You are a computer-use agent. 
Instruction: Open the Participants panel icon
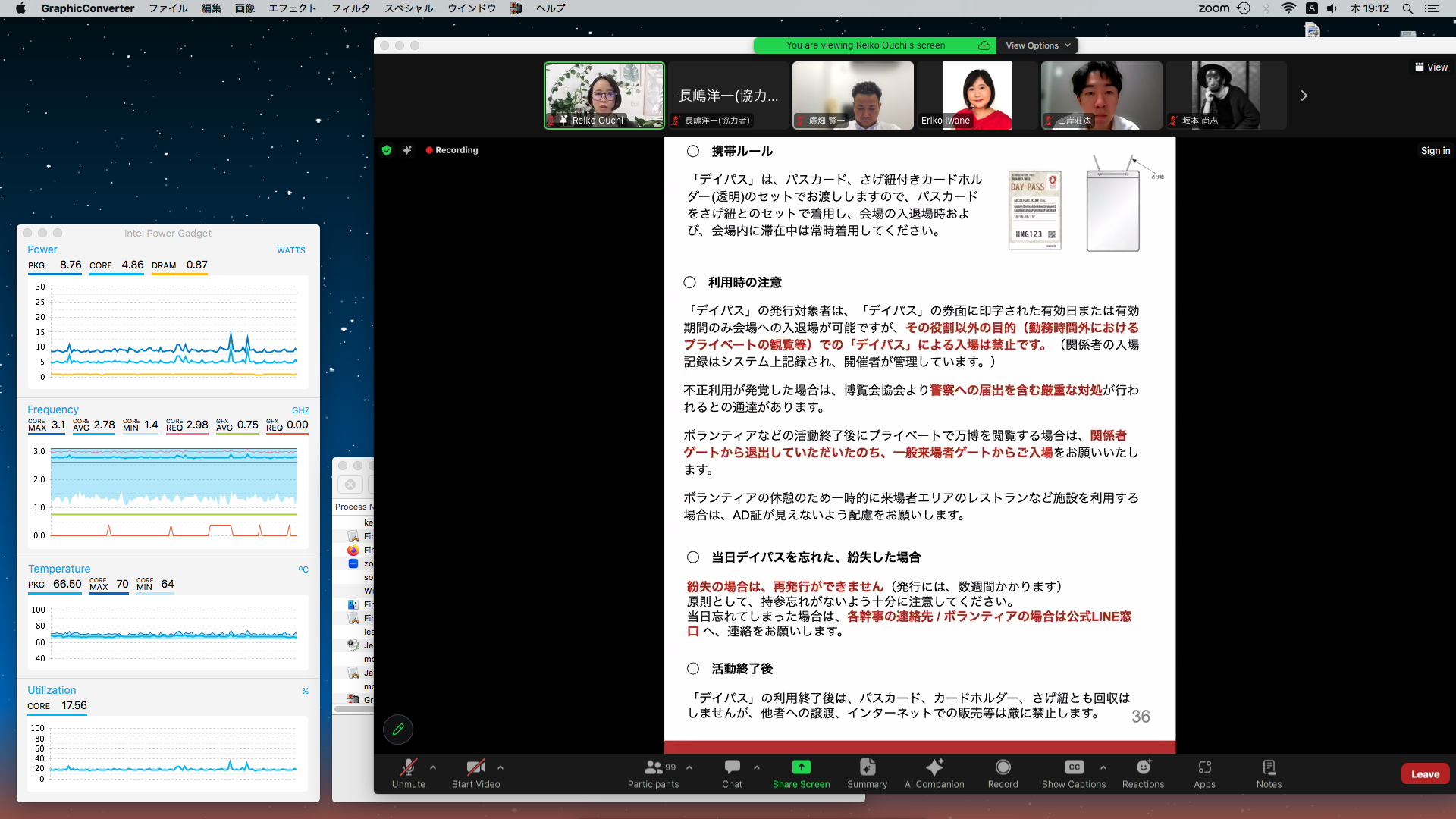pyautogui.click(x=652, y=767)
